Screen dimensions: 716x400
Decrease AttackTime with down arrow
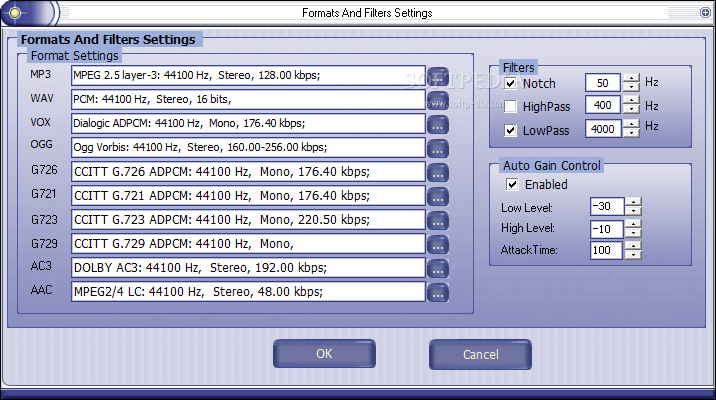point(633,254)
